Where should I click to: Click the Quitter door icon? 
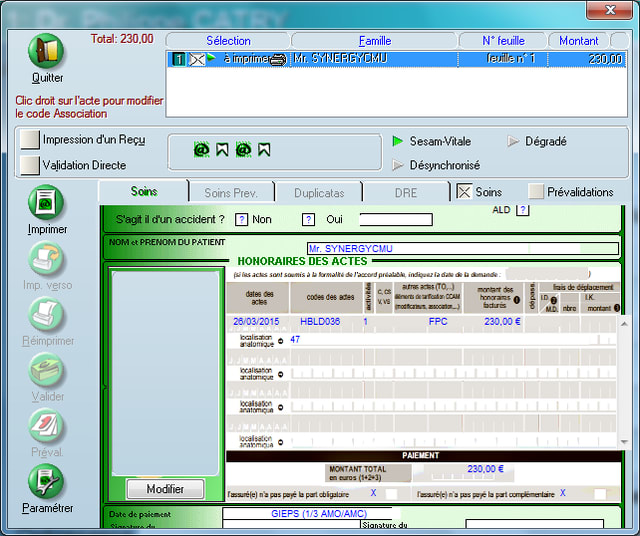(46, 52)
